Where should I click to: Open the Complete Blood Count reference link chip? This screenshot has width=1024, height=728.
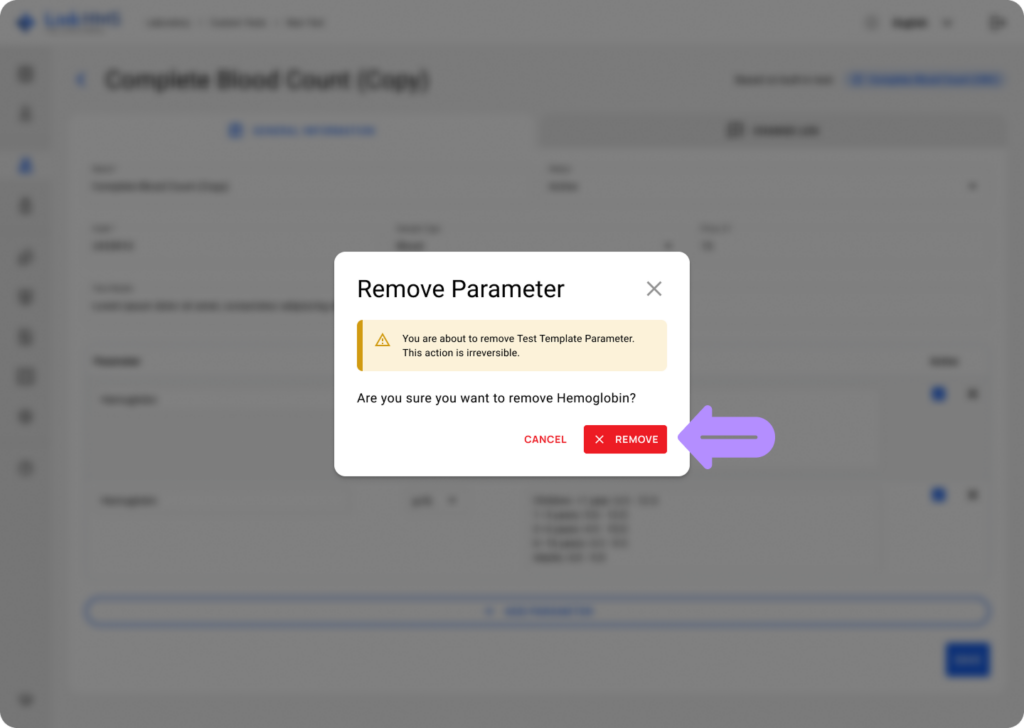click(x=924, y=79)
